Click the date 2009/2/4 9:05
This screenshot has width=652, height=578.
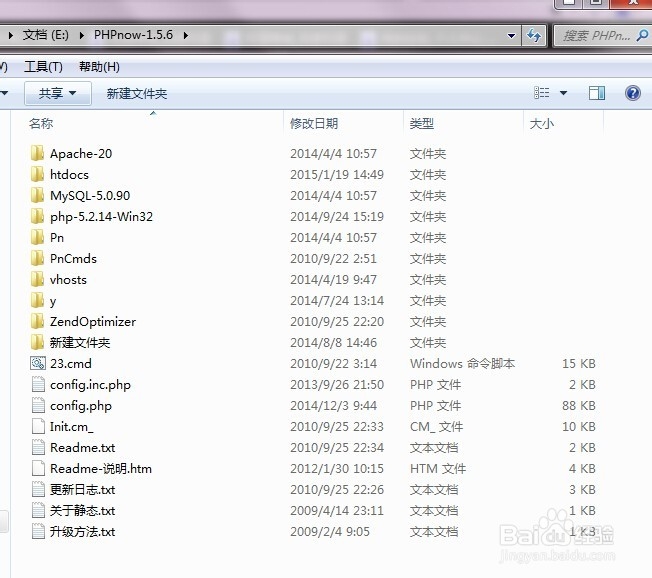click(330, 531)
